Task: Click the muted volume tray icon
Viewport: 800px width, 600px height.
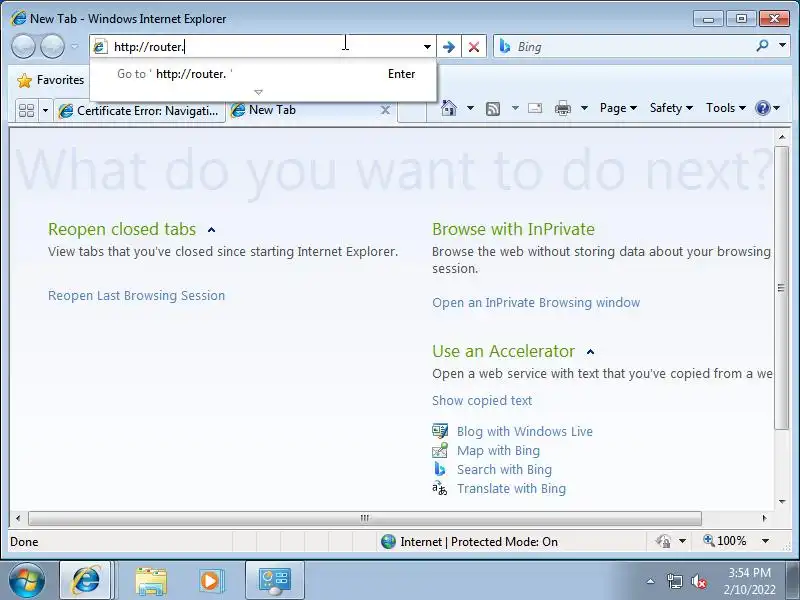Action: pyautogui.click(x=698, y=581)
